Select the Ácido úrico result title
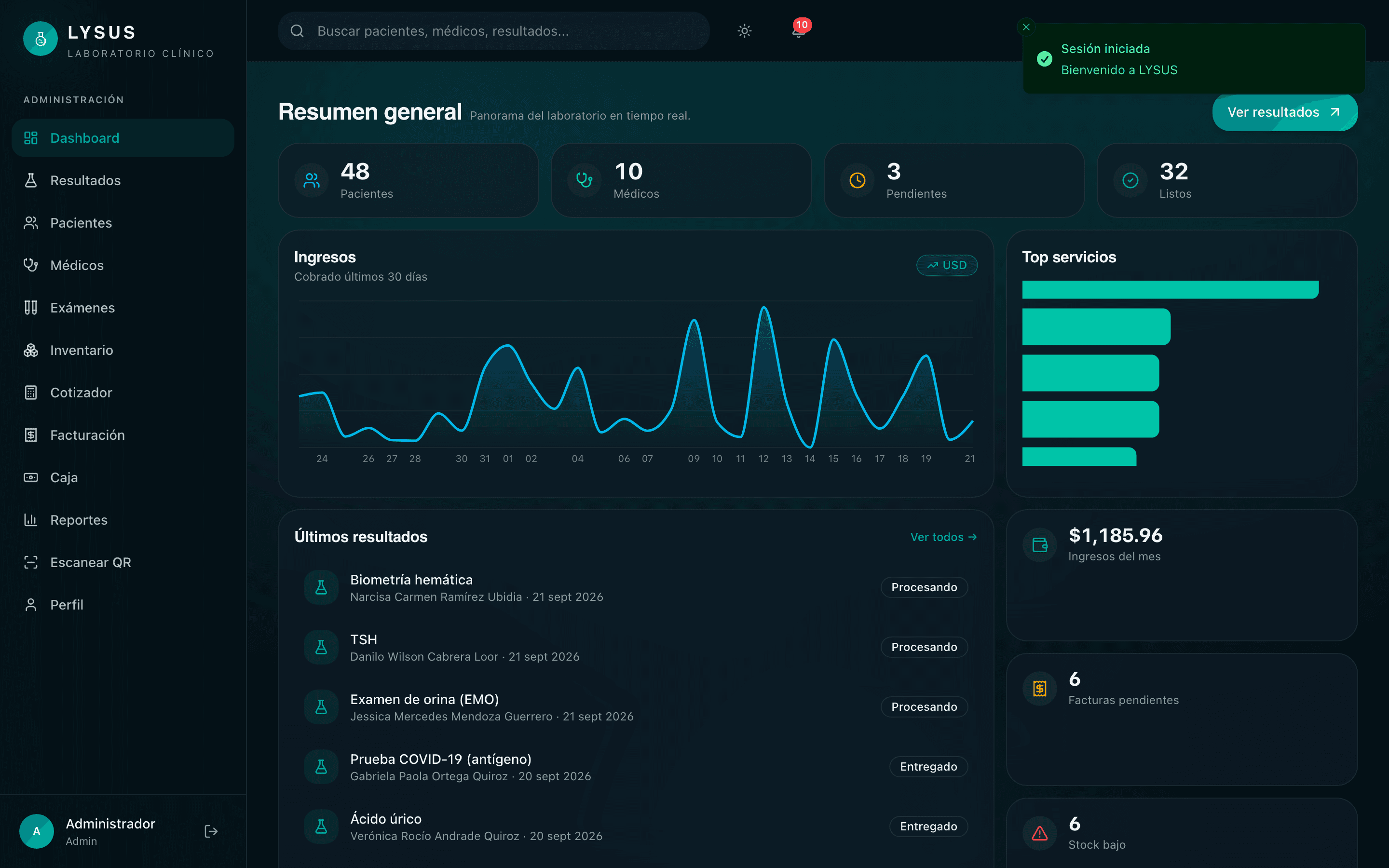 tap(386, 819)
